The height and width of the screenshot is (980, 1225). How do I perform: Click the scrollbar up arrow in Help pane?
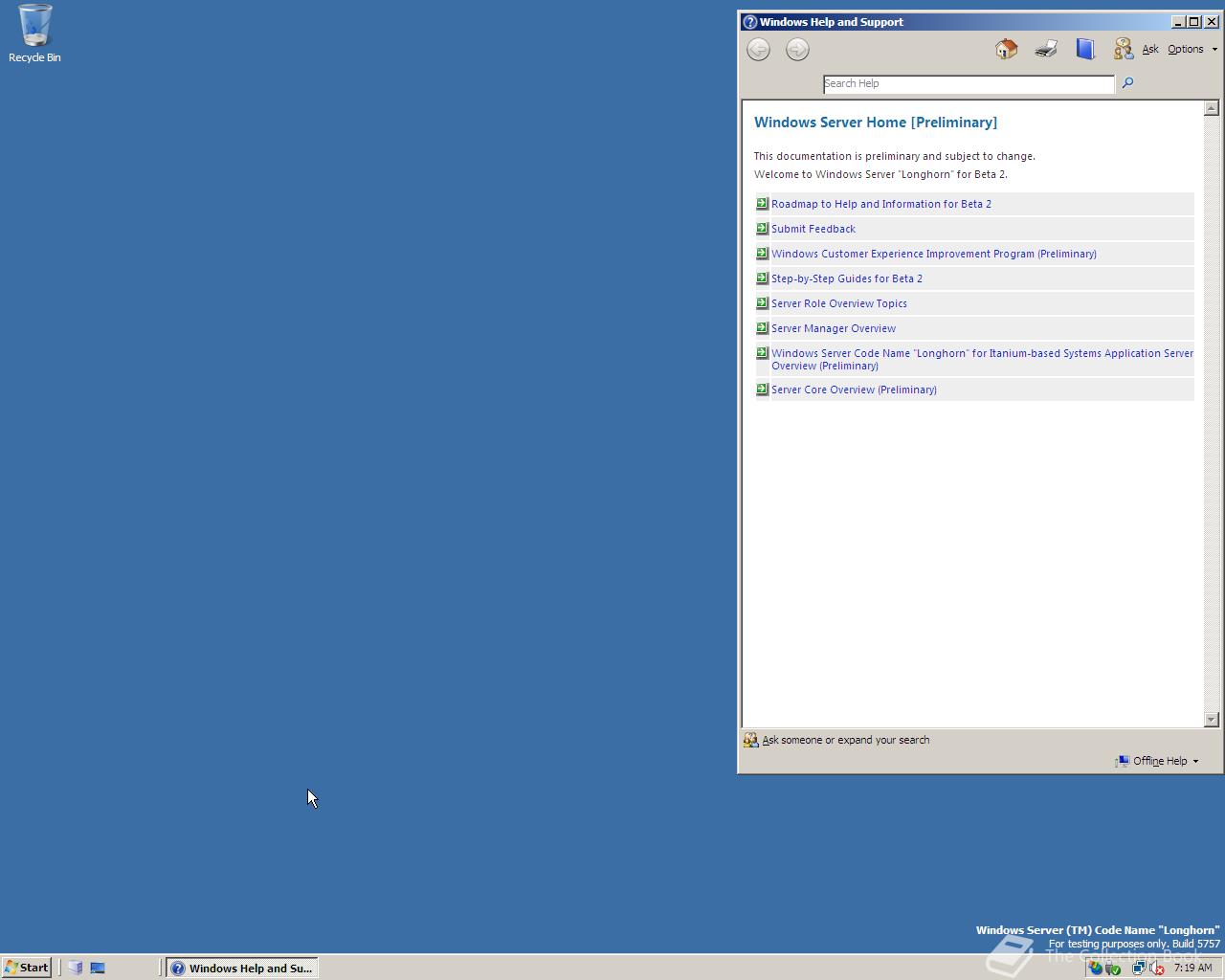[x=1212, y=107]
